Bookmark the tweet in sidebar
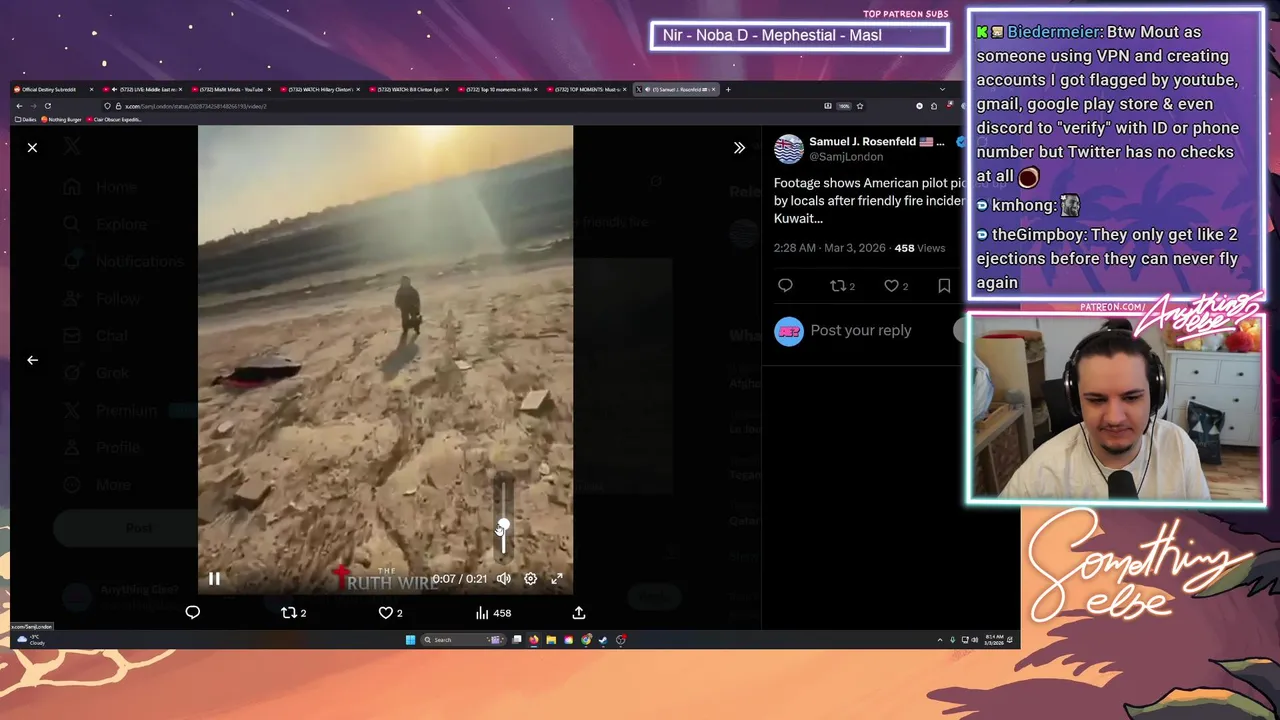This screenshot has width=1280, height=720. coord(944,286)
